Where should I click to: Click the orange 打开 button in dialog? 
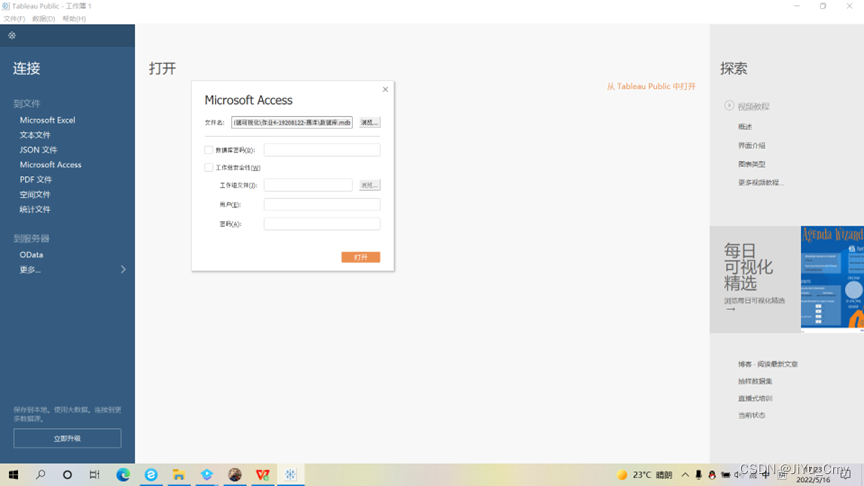pos(360,257)
